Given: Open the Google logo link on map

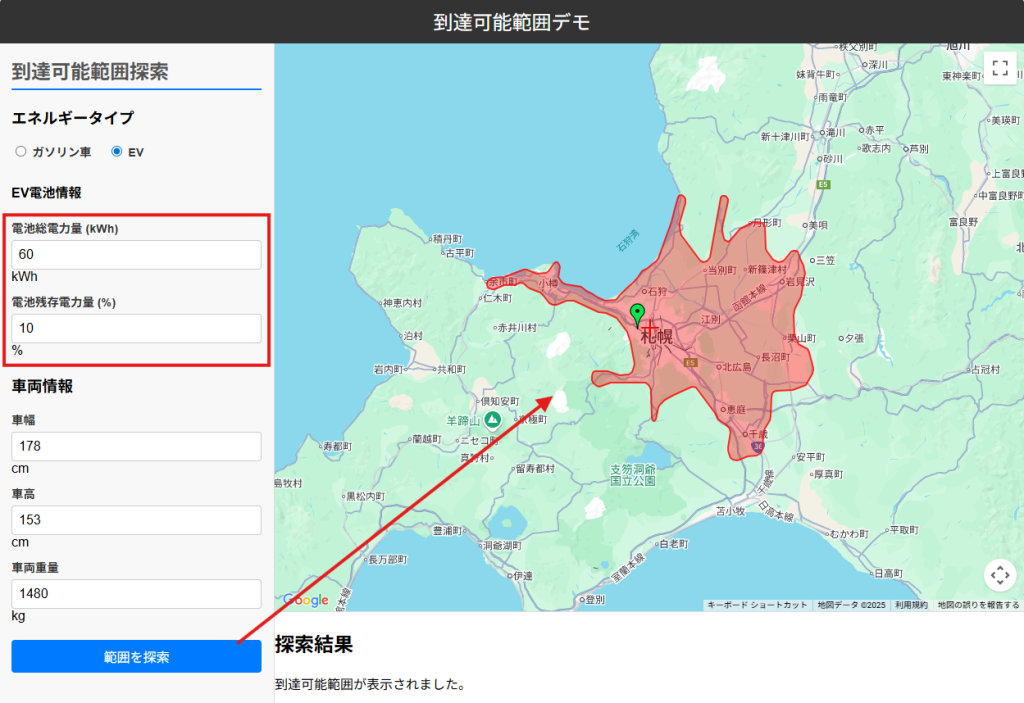Looking at the screenshot, I should 306,600.
